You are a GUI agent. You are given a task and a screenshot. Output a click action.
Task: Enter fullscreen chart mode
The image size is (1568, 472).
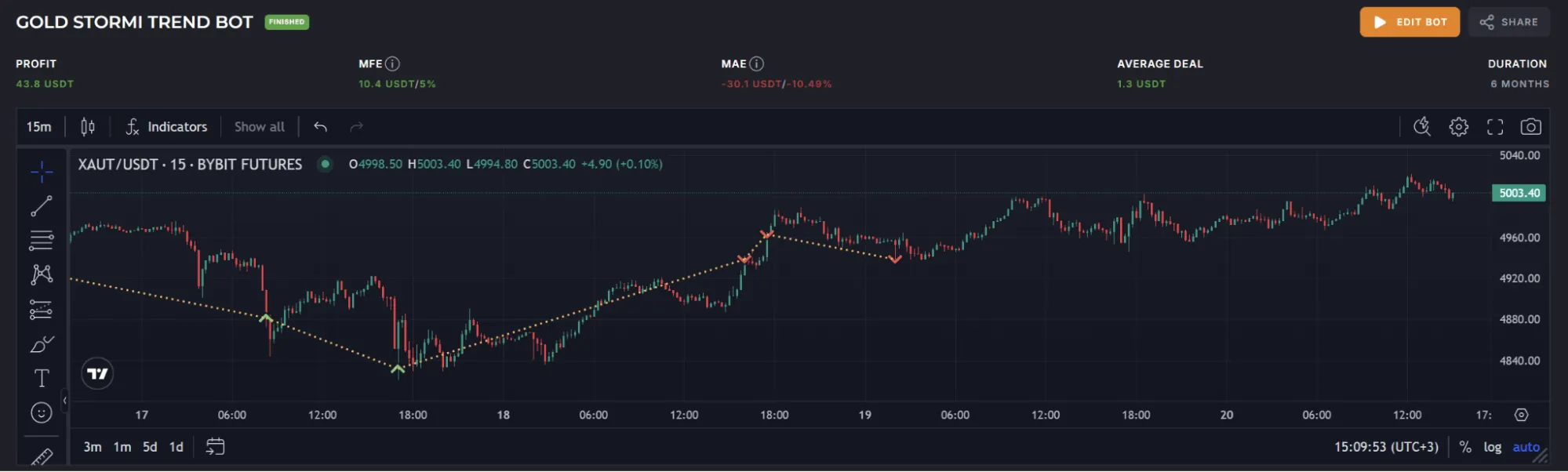[1495, 127]
